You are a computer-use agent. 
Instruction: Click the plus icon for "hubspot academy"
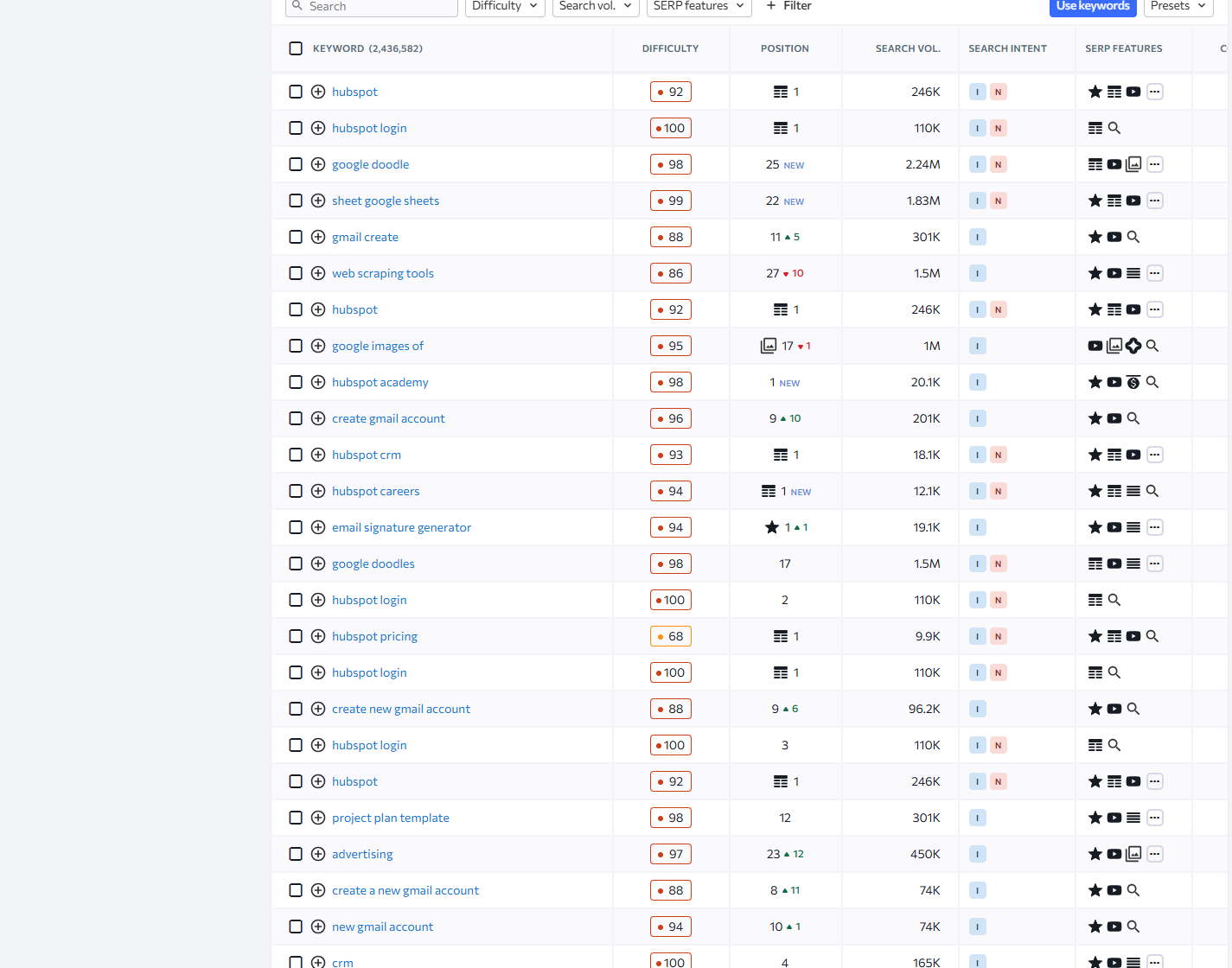[x=318, y=382]
